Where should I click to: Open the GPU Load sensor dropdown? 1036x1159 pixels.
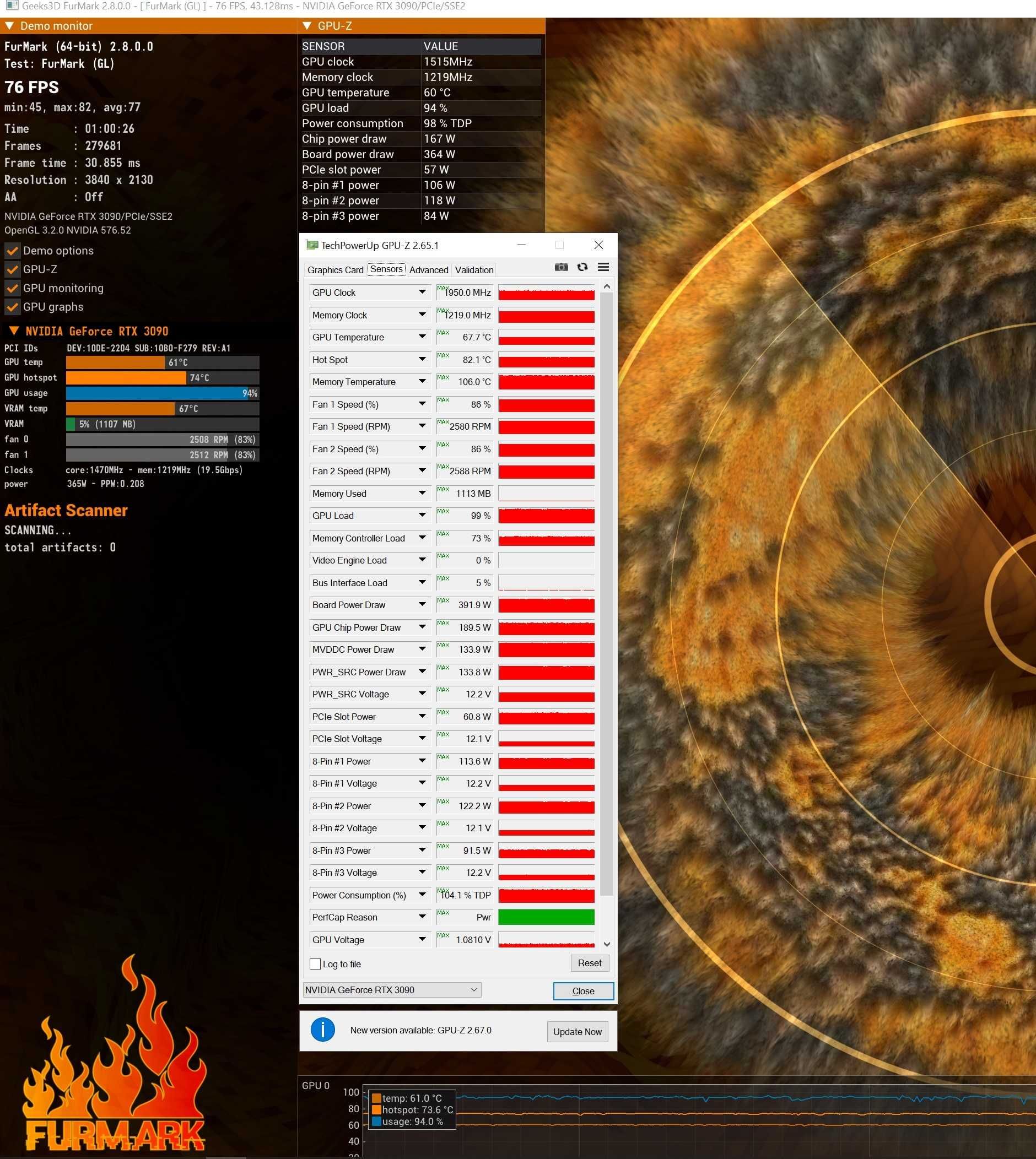422,516
